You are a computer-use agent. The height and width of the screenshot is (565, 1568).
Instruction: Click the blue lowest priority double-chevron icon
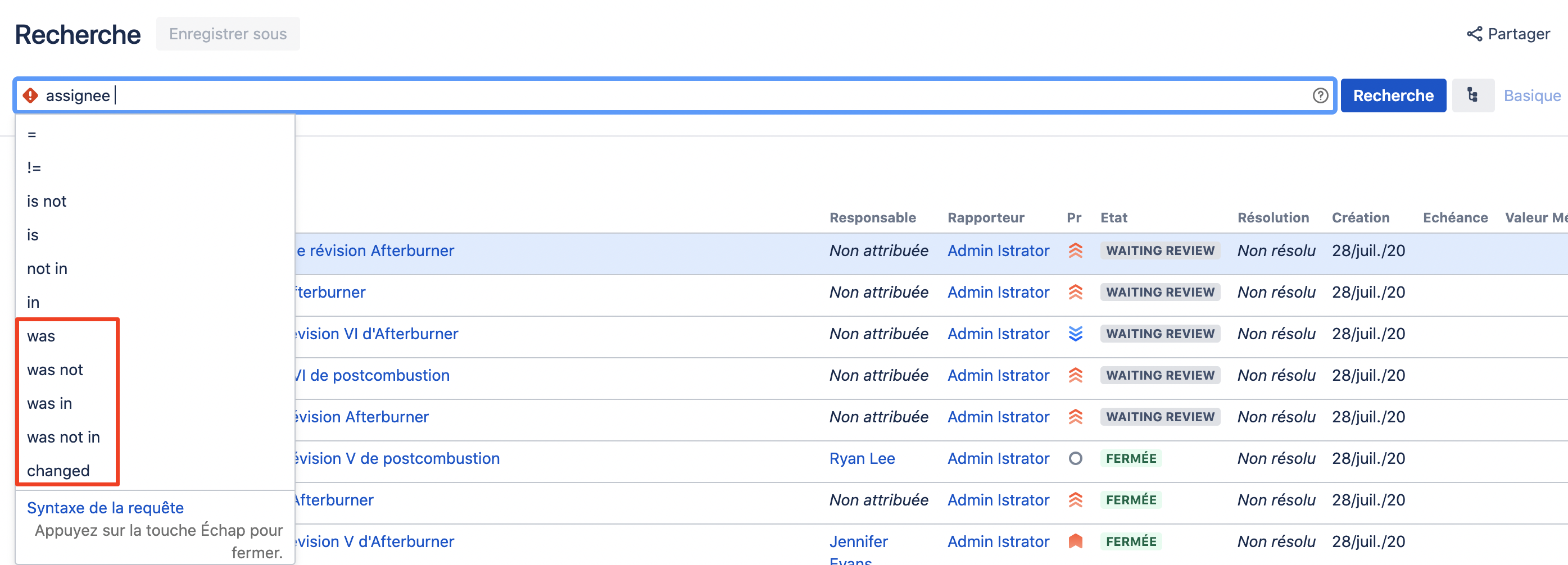pyautogui.click(x=1075, y=334)
